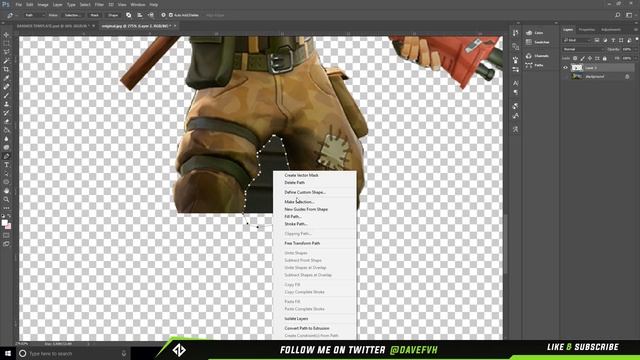Open the Edit Toolbar ellipsis
Image resolution: width=640 pixels, height=360 pixels.
7,208
